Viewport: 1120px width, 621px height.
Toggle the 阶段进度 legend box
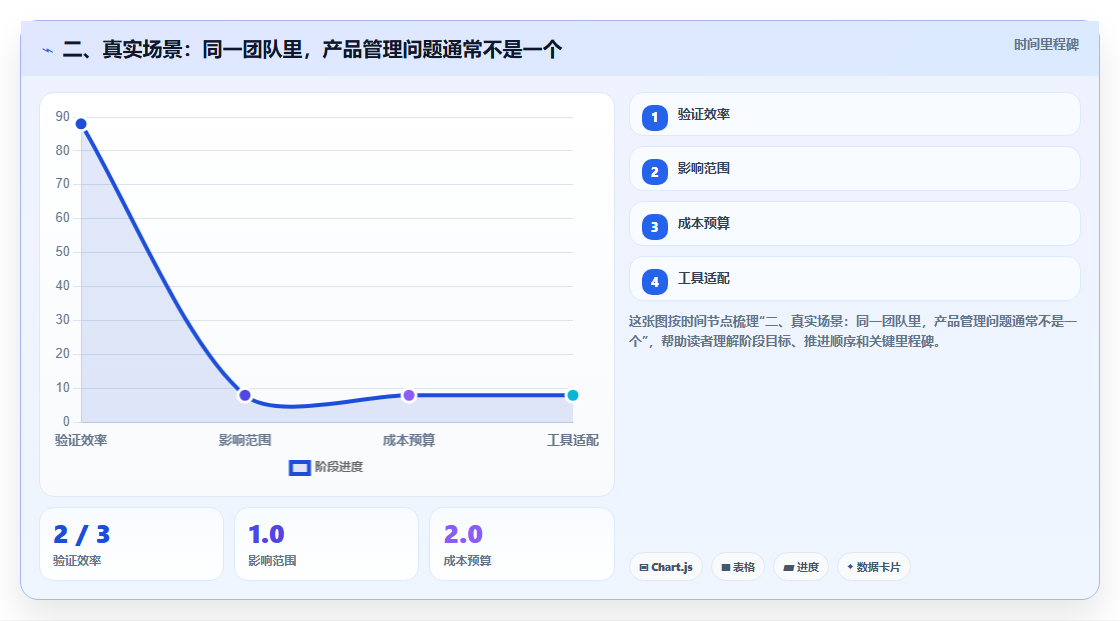299,468
